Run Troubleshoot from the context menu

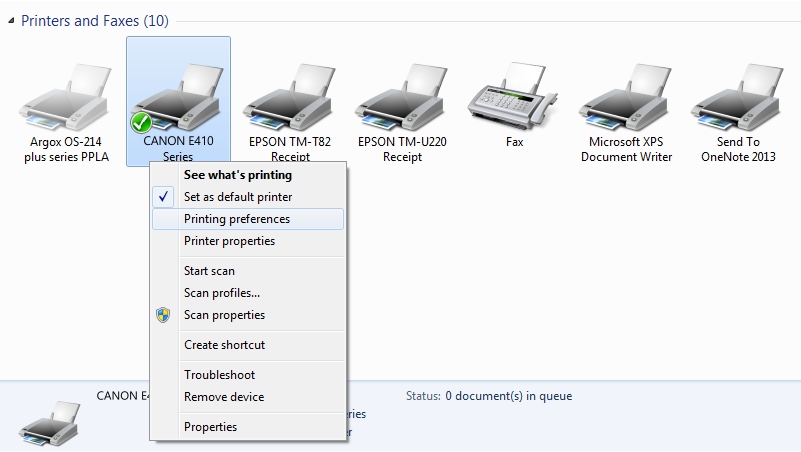[219, 375]
